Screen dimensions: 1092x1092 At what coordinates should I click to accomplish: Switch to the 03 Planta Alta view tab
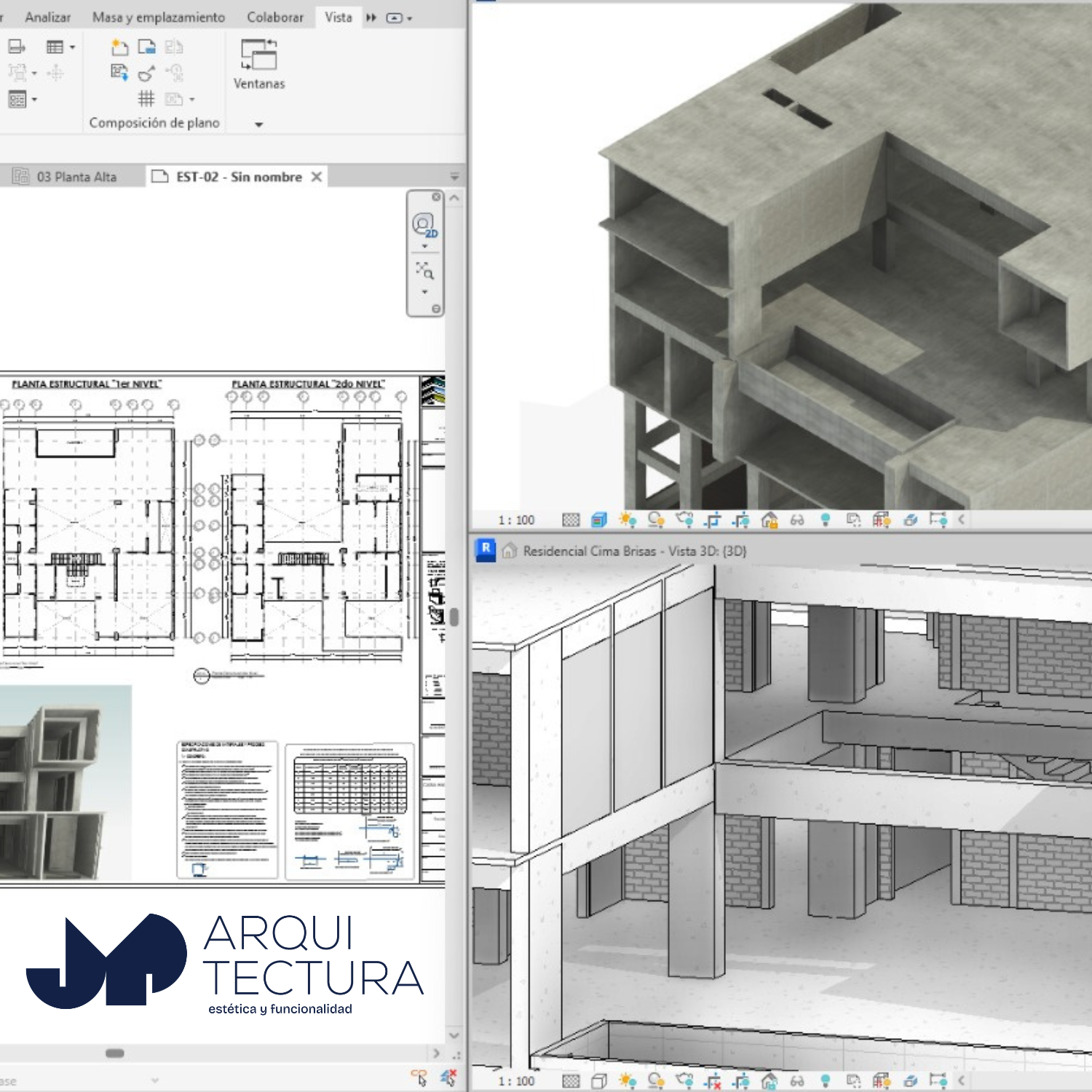(76, 176)
